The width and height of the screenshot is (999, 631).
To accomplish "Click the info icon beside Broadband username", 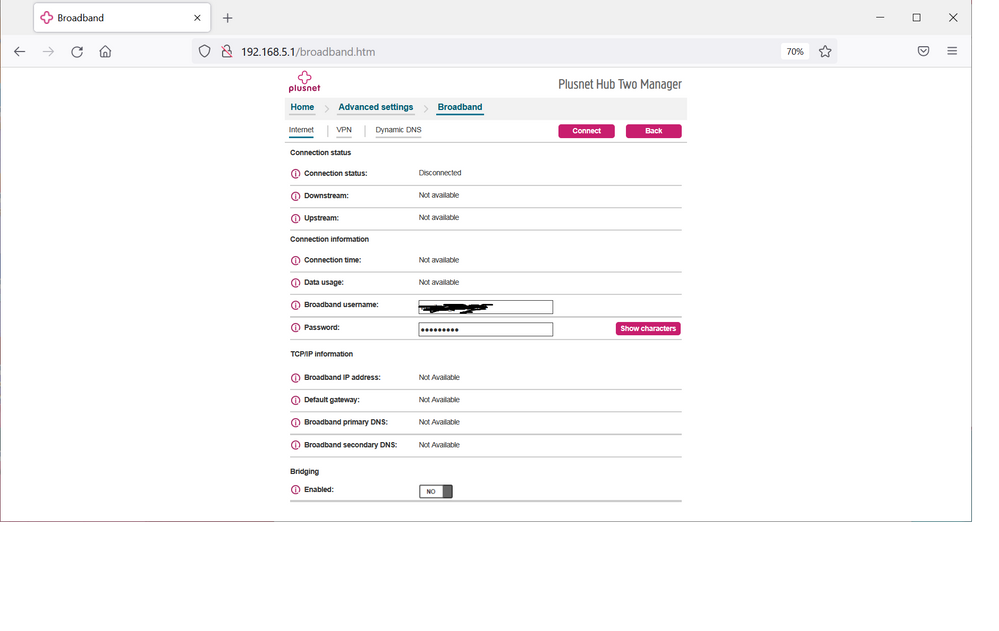I will pyautogui.click(x=294, y=305).
